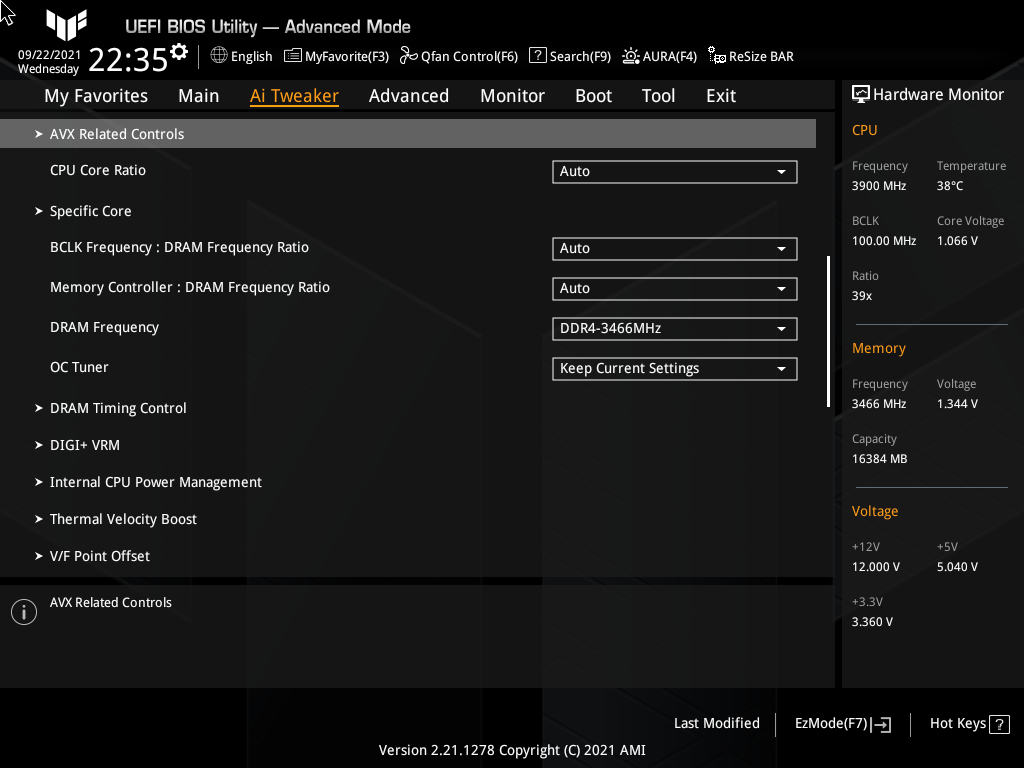Image resolution: width=1024 pixels, height=768 pixels.
Task: Open CPU Core Ratio dropdown
Action: [x=675, y=172]
